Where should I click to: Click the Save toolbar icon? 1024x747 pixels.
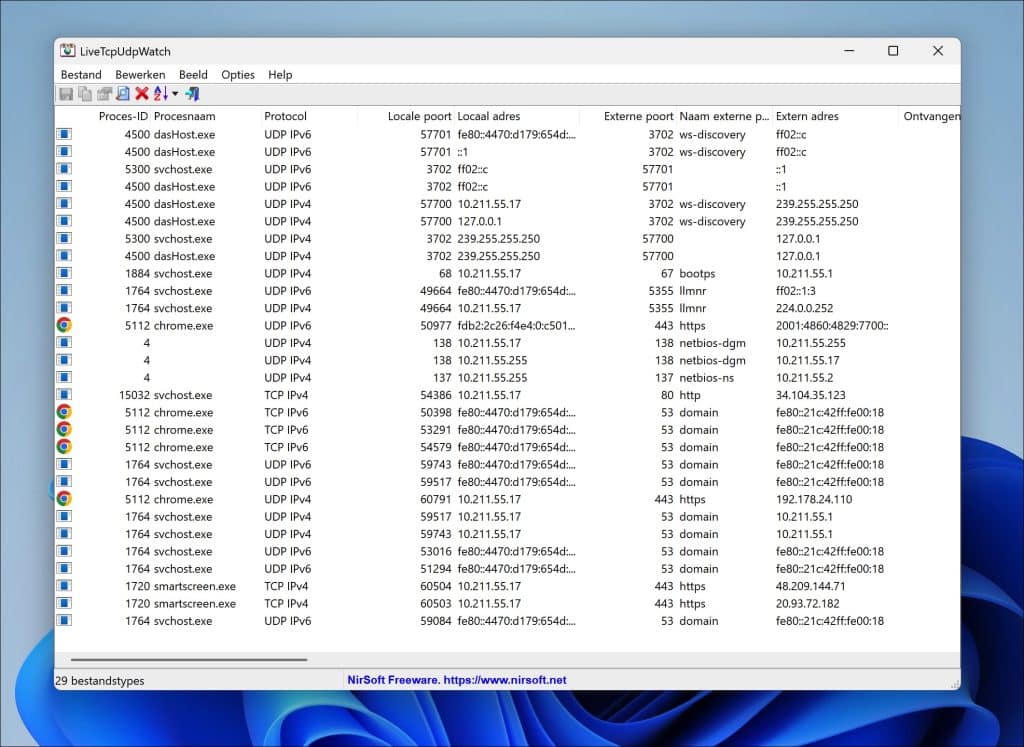[66, 94]
